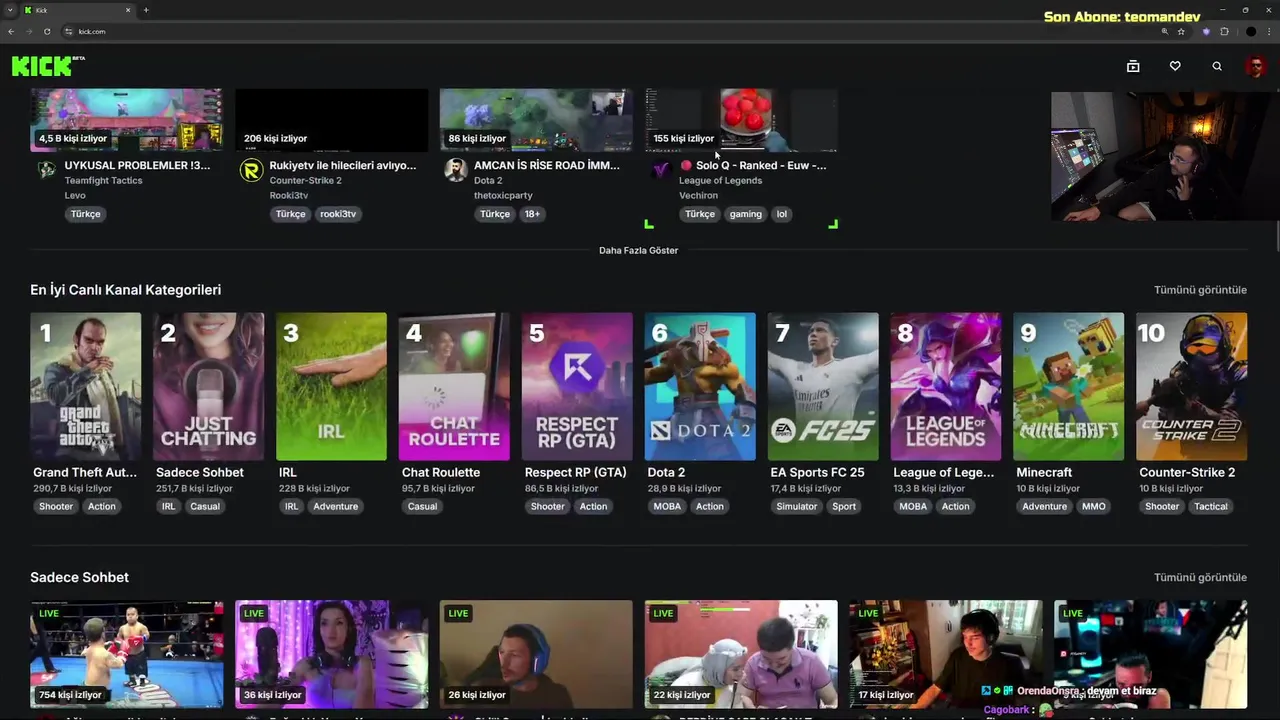The width and height of the screenshot is (1280, 720).
Task: Open browser zoom magnifier icon in address bar
Action: 1164,31
